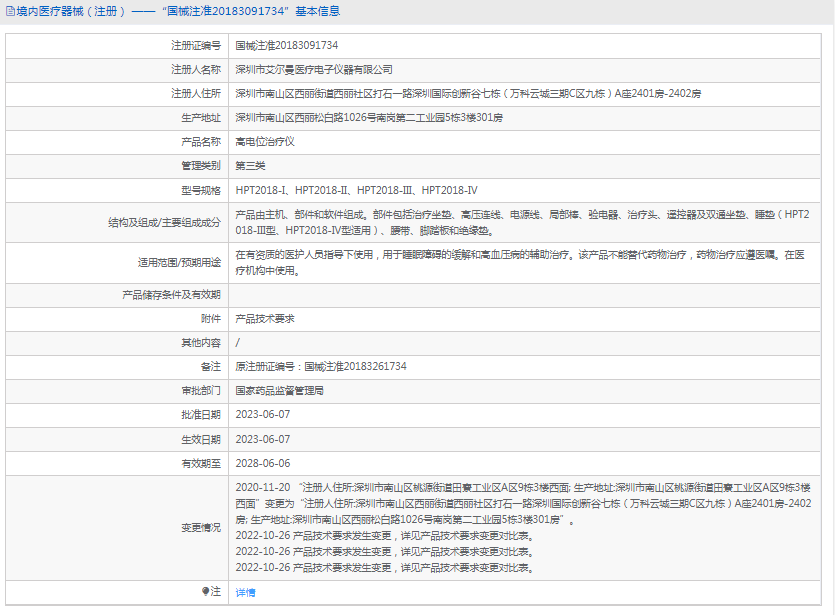835x615 pixels.
Task: Click the 产品名称 label
Action: tap(201, 142)
